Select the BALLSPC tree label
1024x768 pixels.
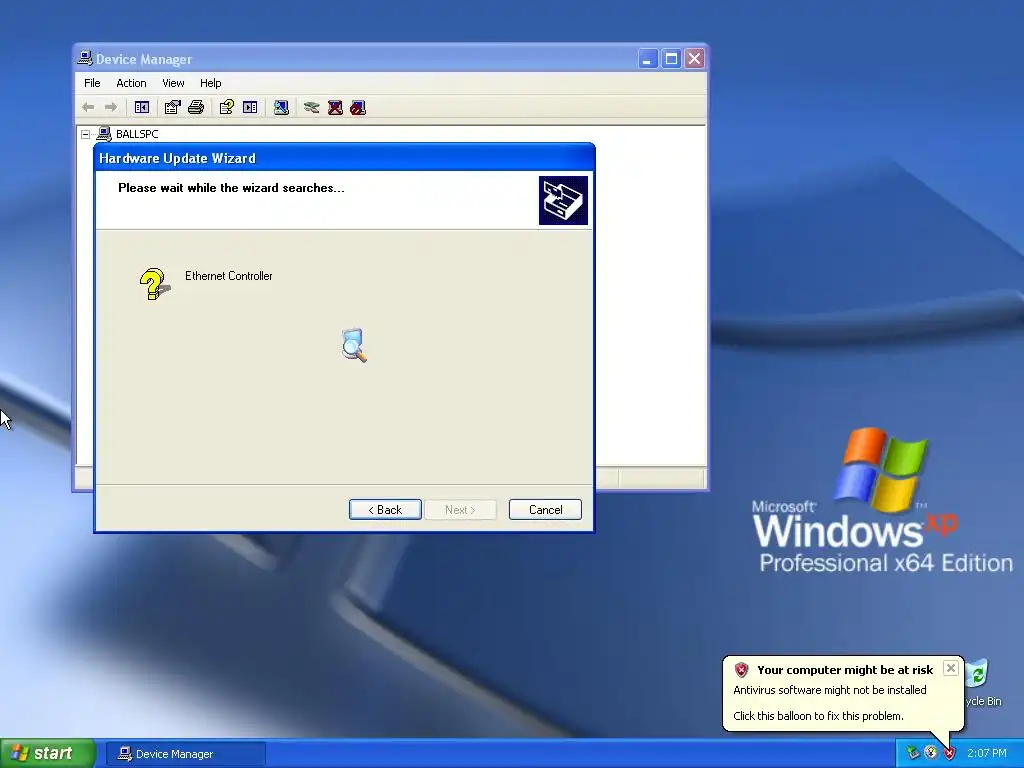(x=137, y=134)
